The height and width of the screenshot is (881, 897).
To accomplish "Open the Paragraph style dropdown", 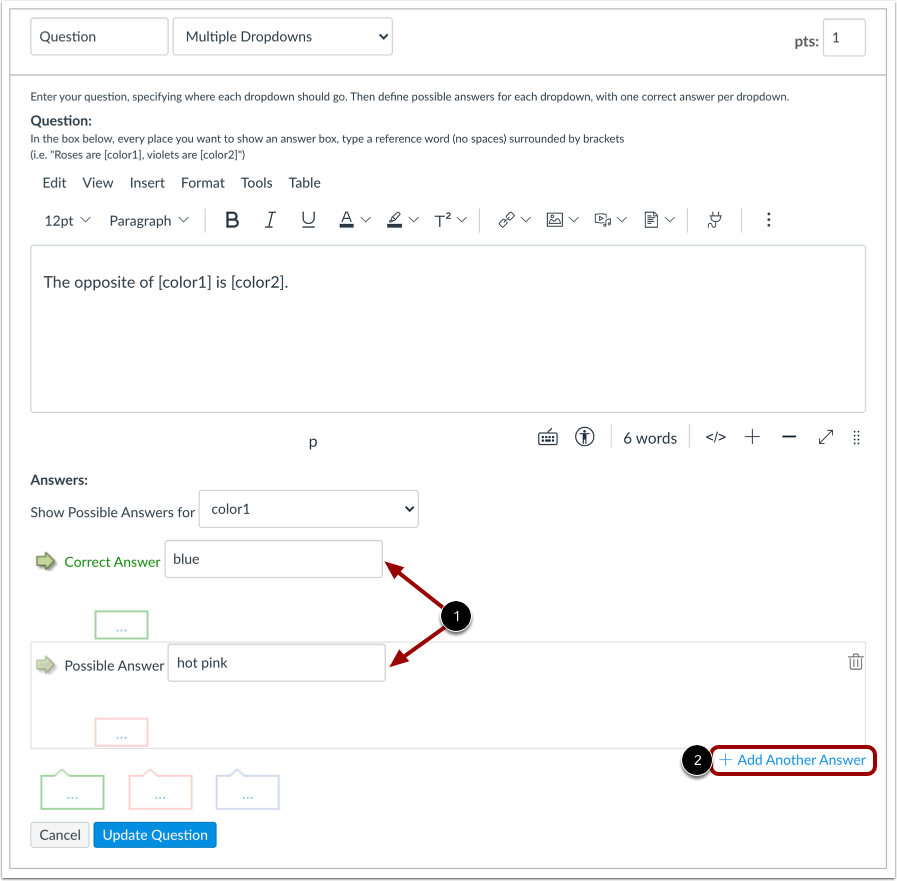I will tap(148, 220).
